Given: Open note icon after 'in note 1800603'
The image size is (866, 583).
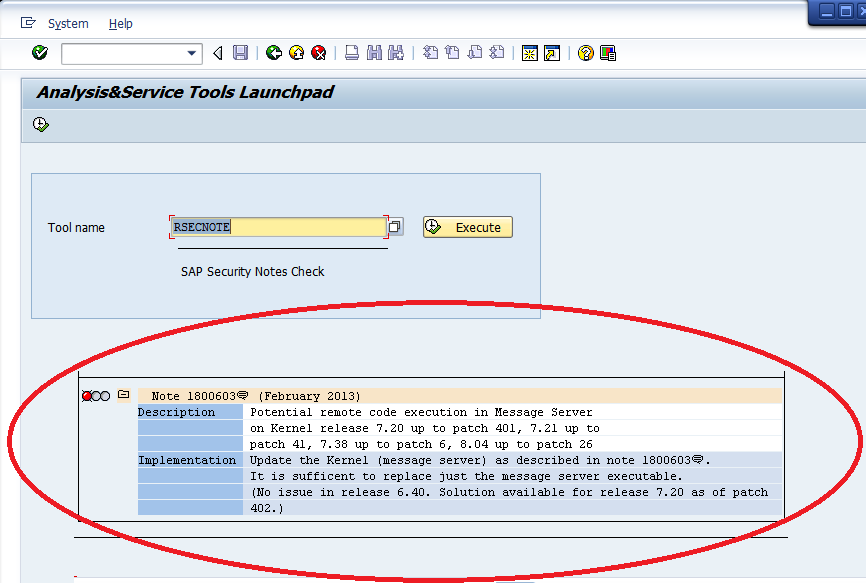Looking at the screenshot, I should click(x=698, y=459).
